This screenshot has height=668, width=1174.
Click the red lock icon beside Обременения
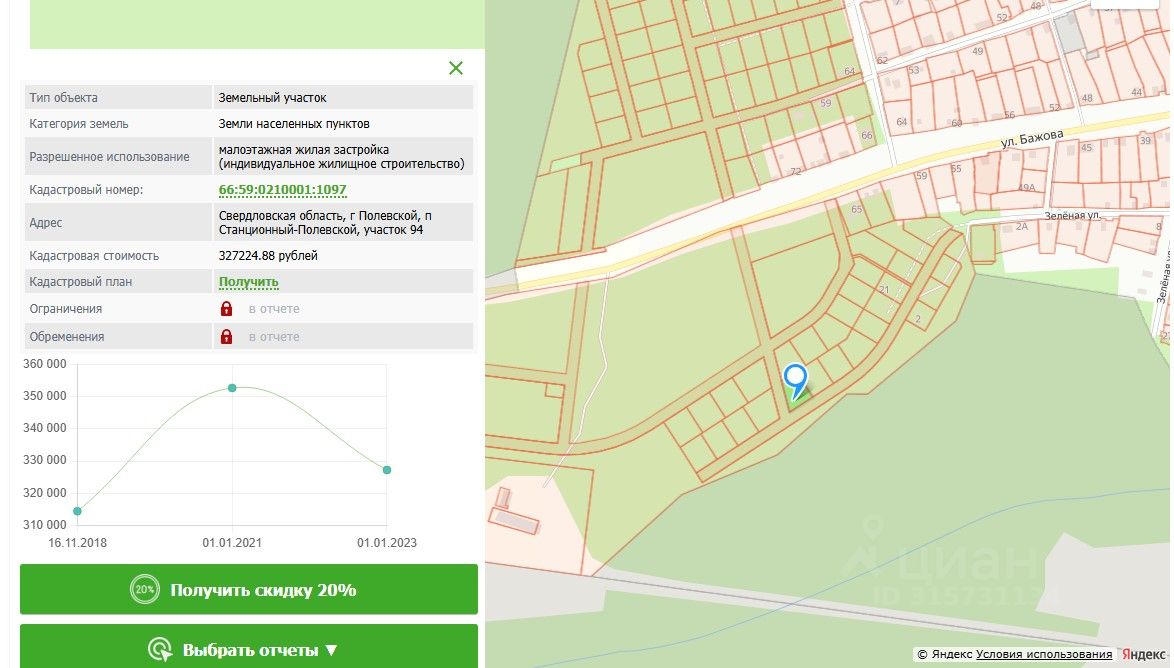tap(227, 337)
